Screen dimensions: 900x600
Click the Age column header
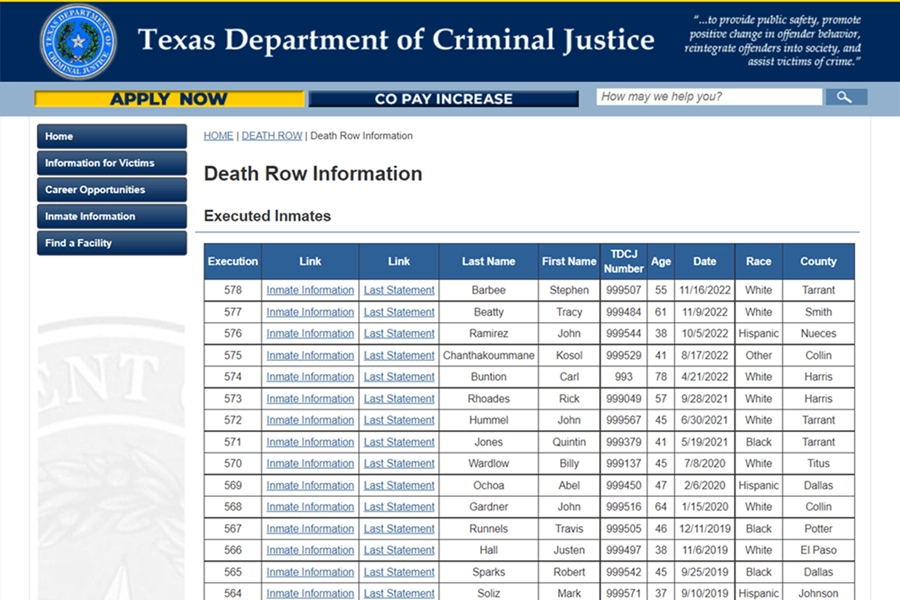(661, 261)
